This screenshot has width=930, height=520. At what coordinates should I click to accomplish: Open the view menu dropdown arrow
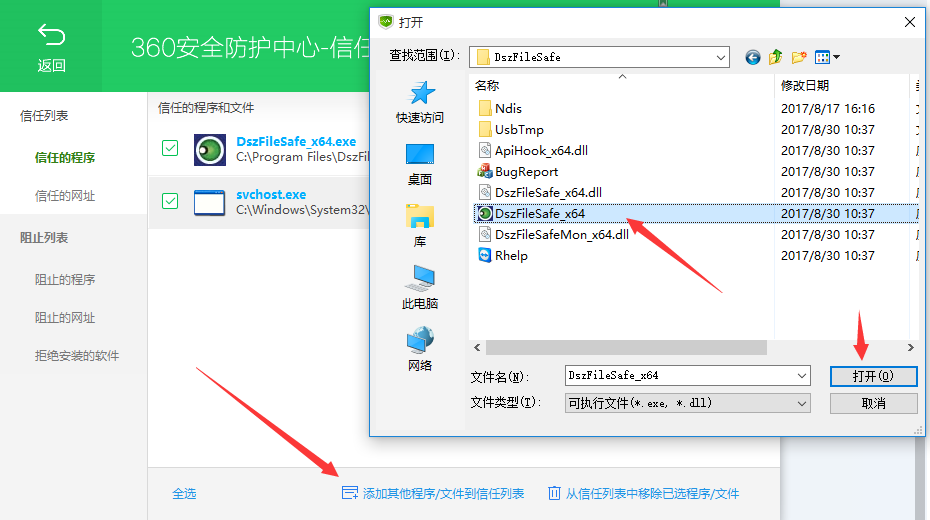coord(836,57)
